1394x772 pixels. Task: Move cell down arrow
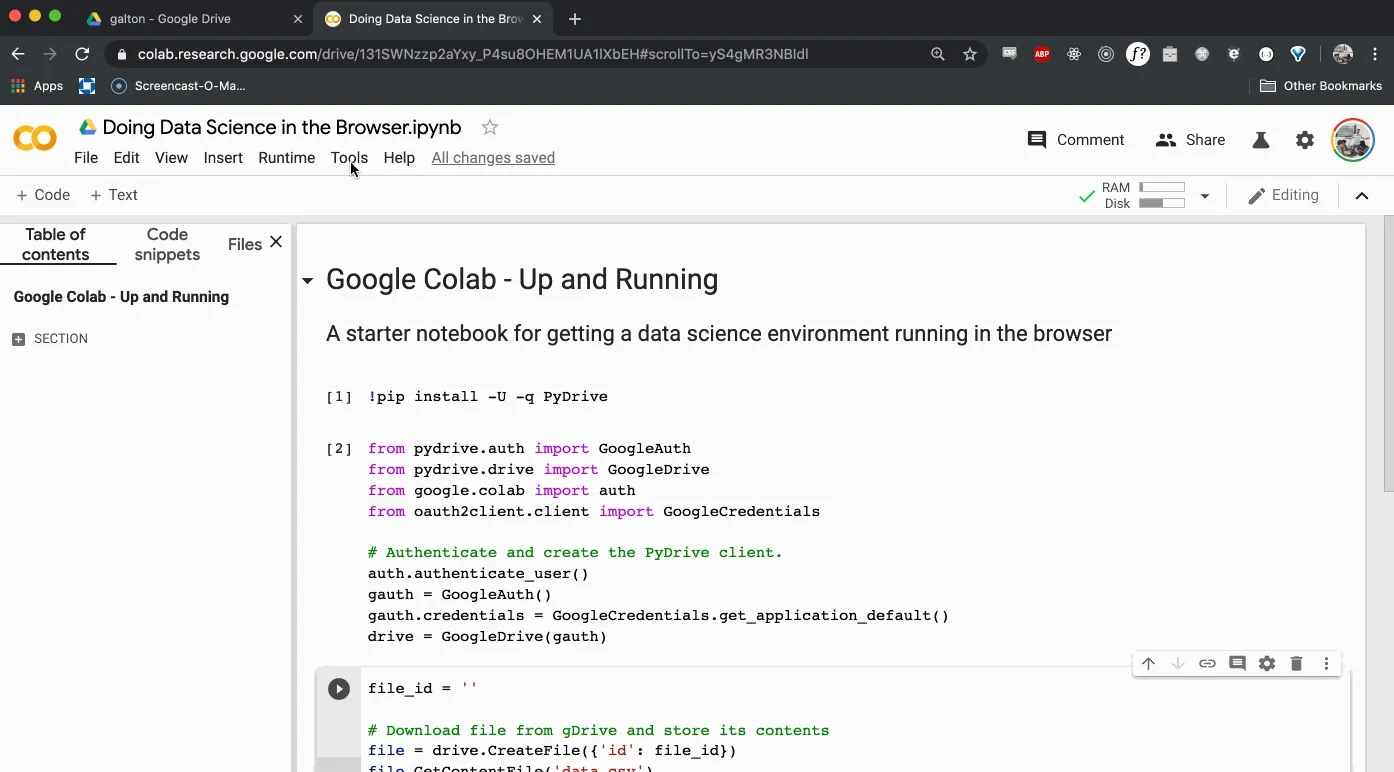click(1178, 664)
